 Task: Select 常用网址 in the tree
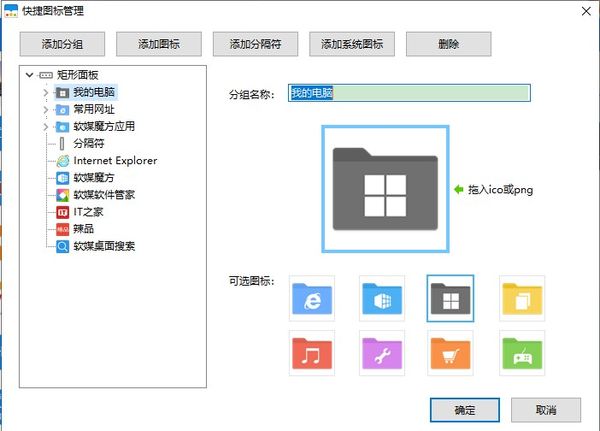(94, 109)
